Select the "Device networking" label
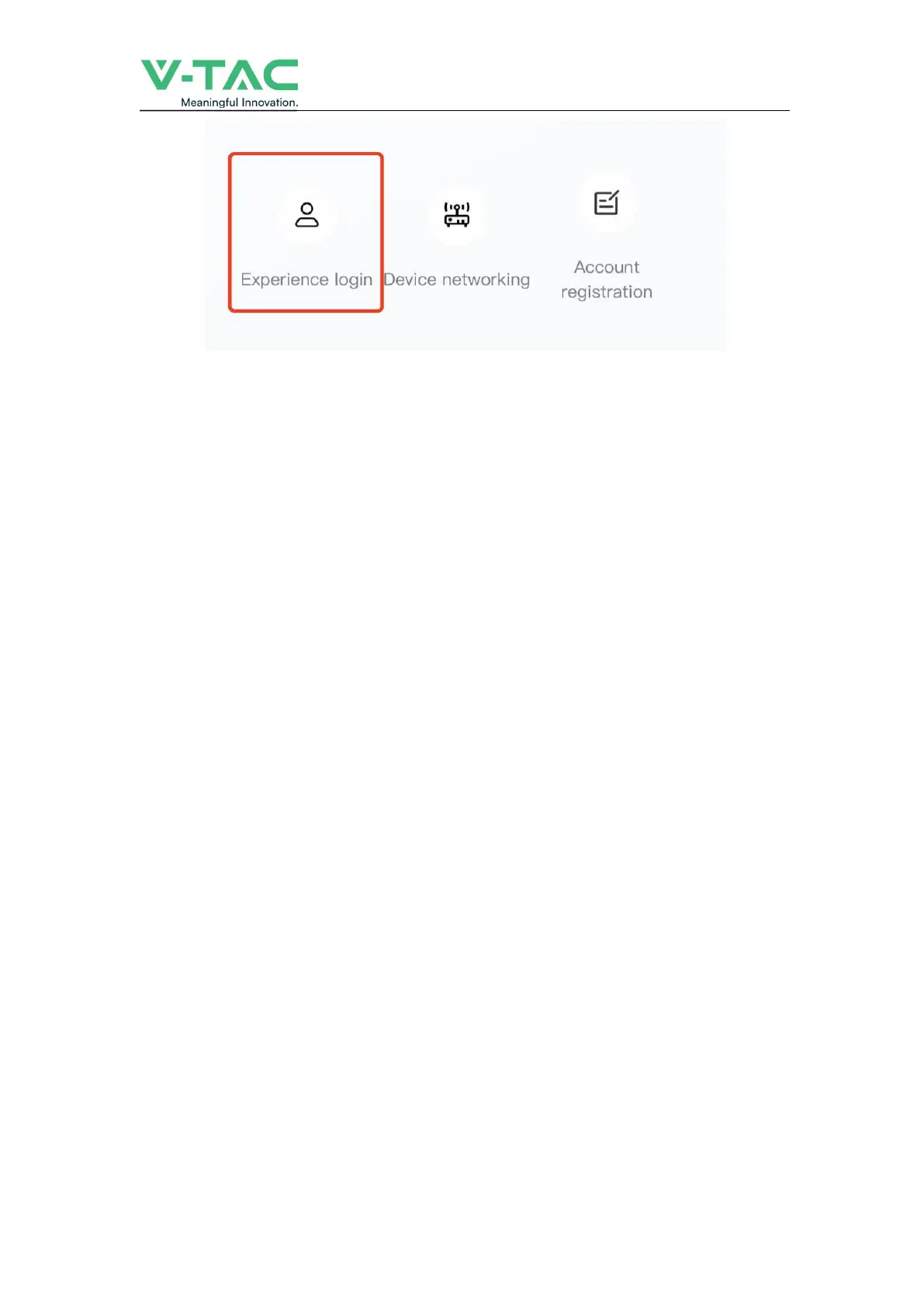Screen dimensions: 924x1307 [457, 279]
